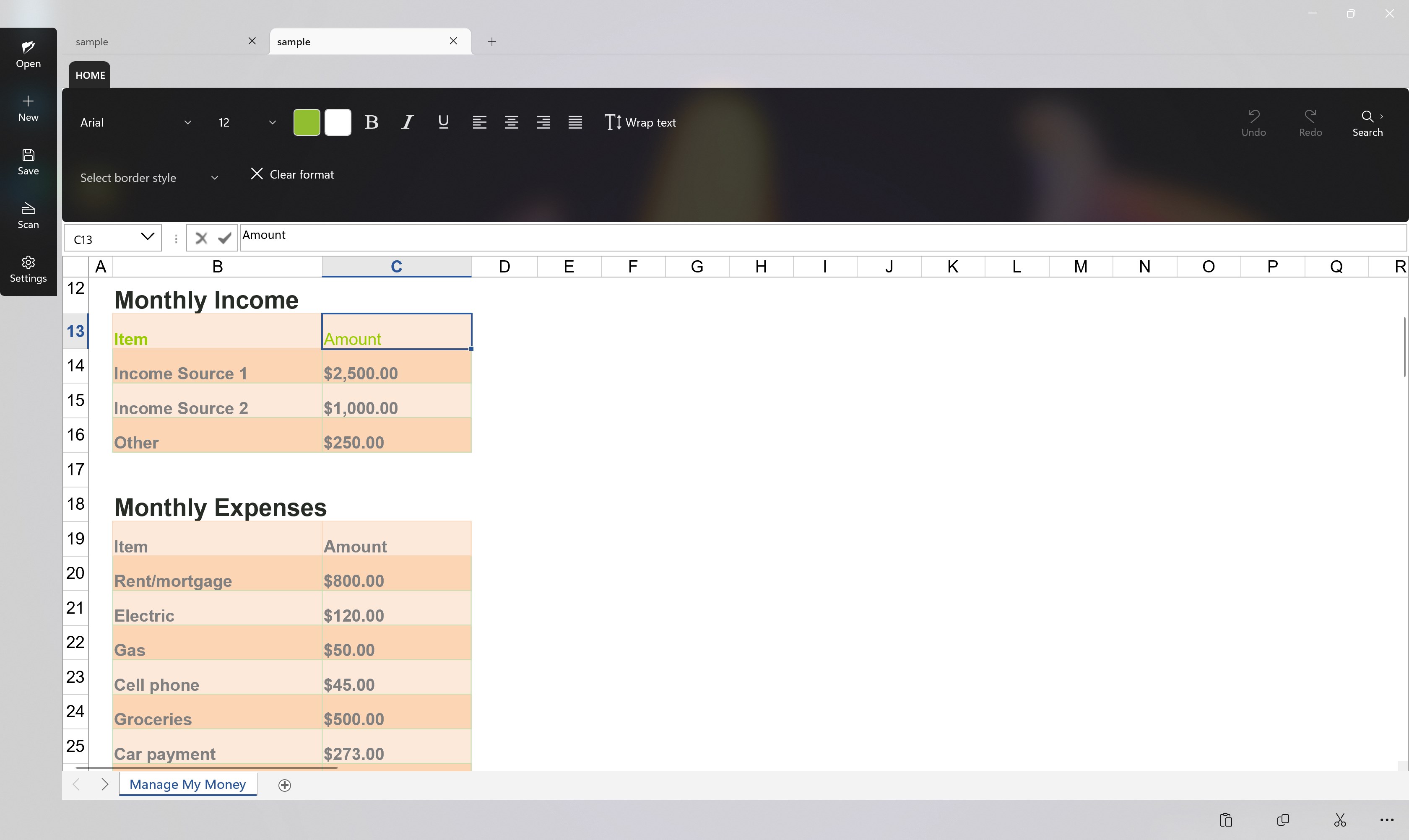
Task: Click the Search magnifier icon
Action: click(1367, 117)
